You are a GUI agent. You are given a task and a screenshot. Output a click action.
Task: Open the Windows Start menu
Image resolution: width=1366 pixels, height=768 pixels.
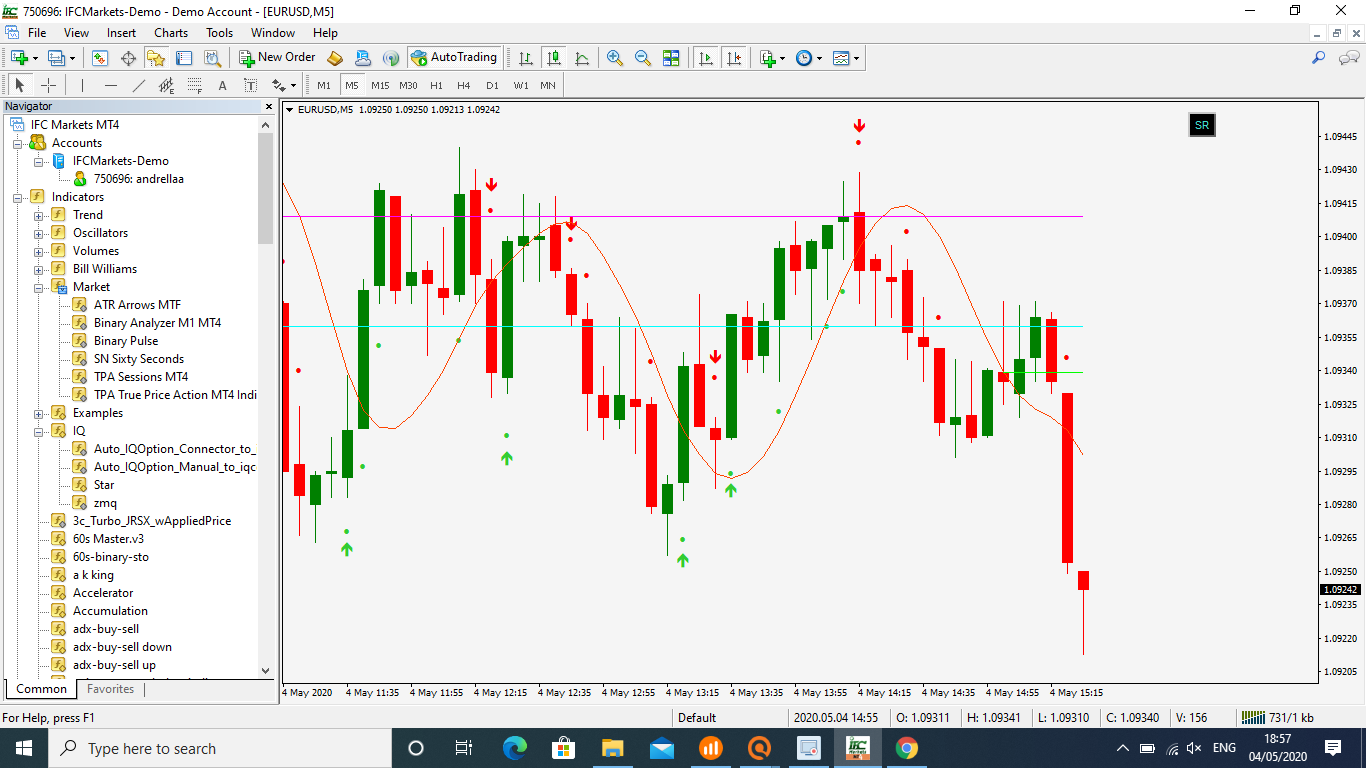point(24,748)
